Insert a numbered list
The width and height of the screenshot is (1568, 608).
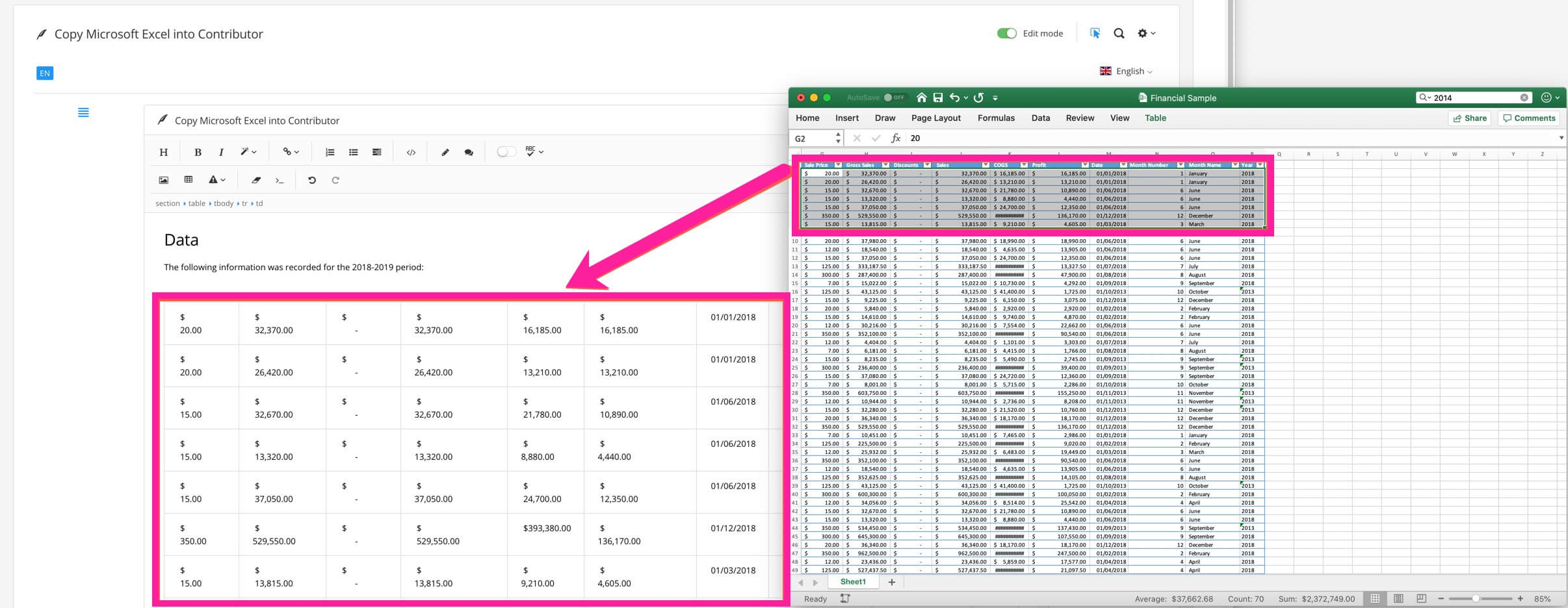[330, 151]
